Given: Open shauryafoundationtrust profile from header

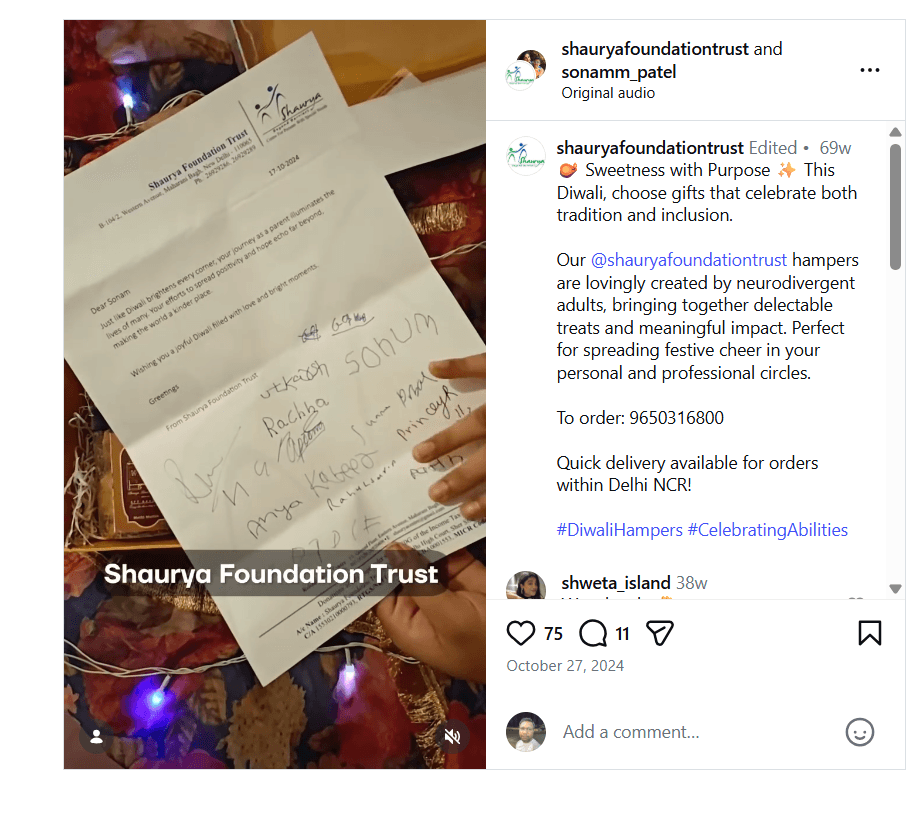Looking at the screenshot, I should pos(654,49).
